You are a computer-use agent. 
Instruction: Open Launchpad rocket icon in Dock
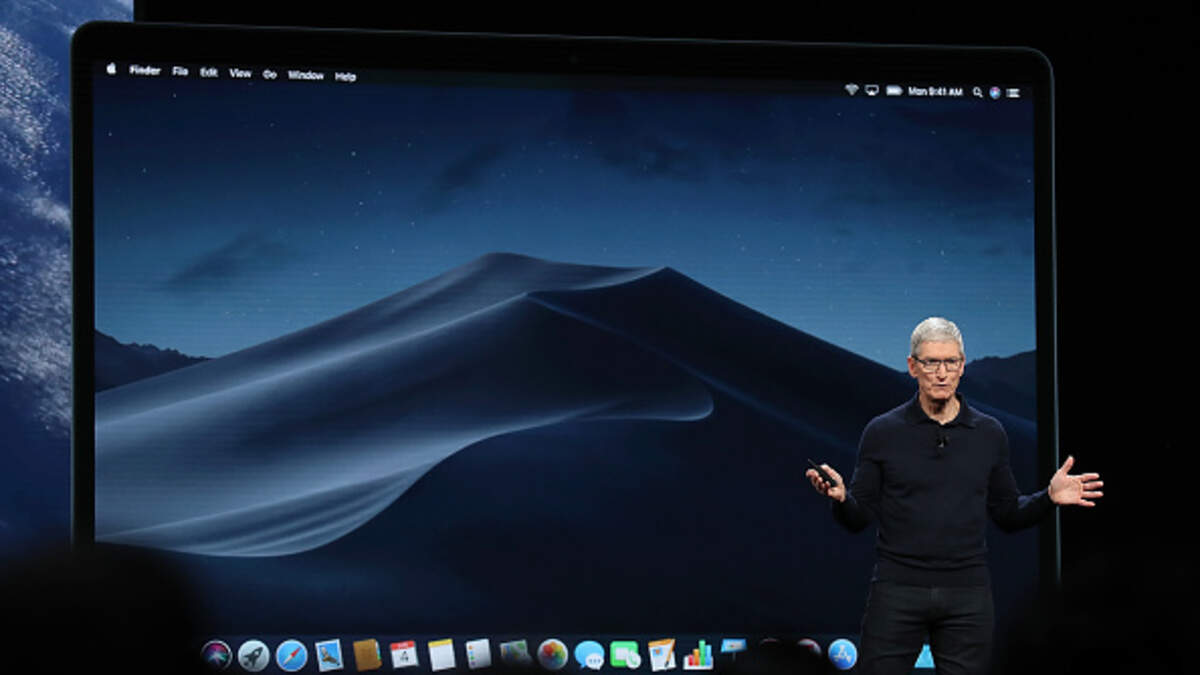point(253,655)
